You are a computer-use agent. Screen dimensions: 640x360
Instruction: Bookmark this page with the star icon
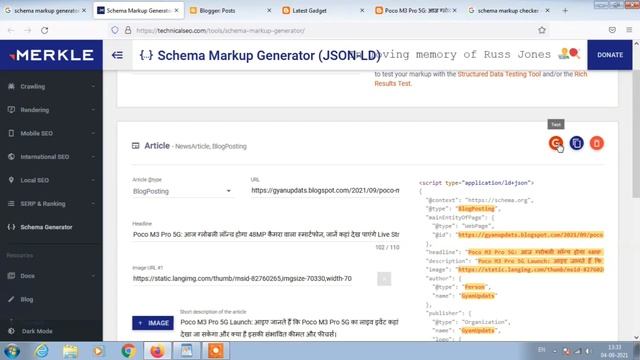pos(542,30)
